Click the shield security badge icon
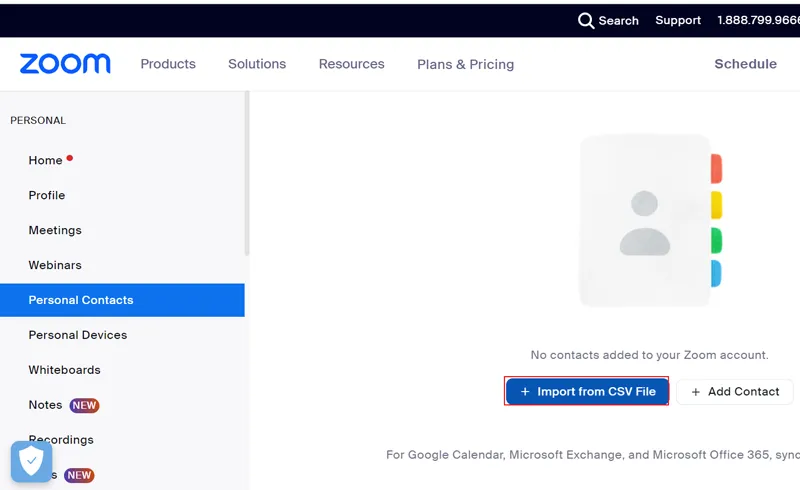The image size is (800, 490). coord(32,461)
